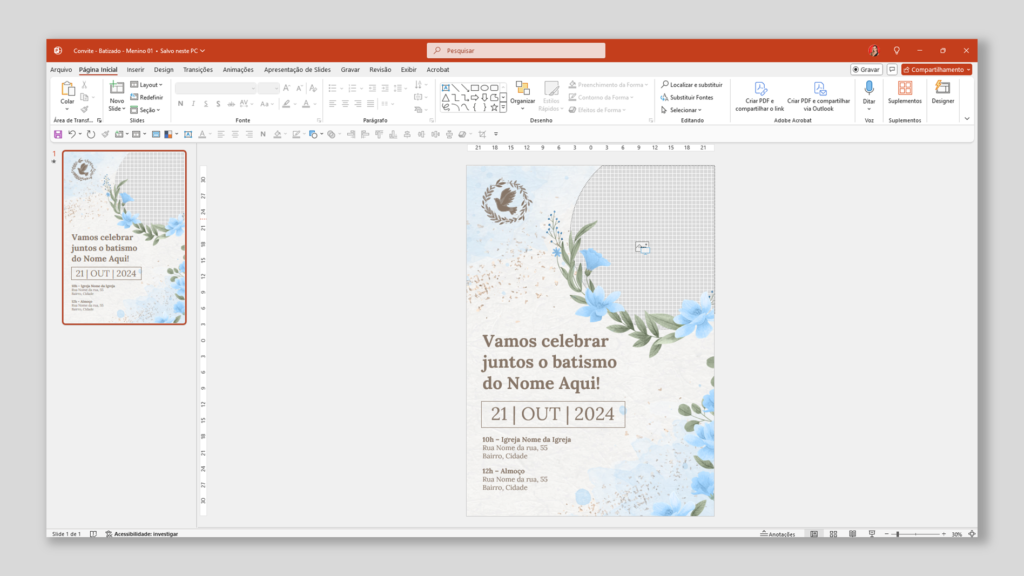Open the font name combo box
This screenshot has height=576, width=1024.
[x=216, y=88]
